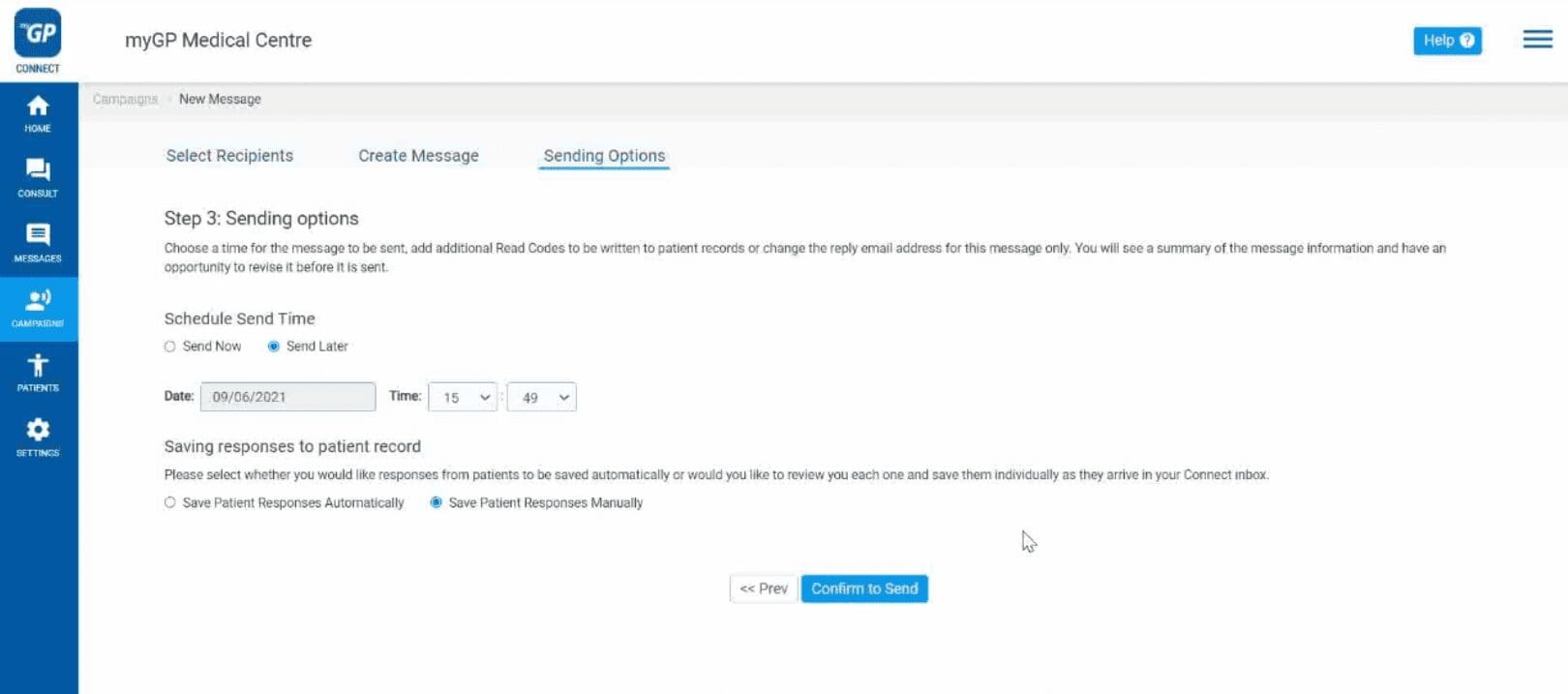
Task: Go back with the Prev button
Action: 764,588
